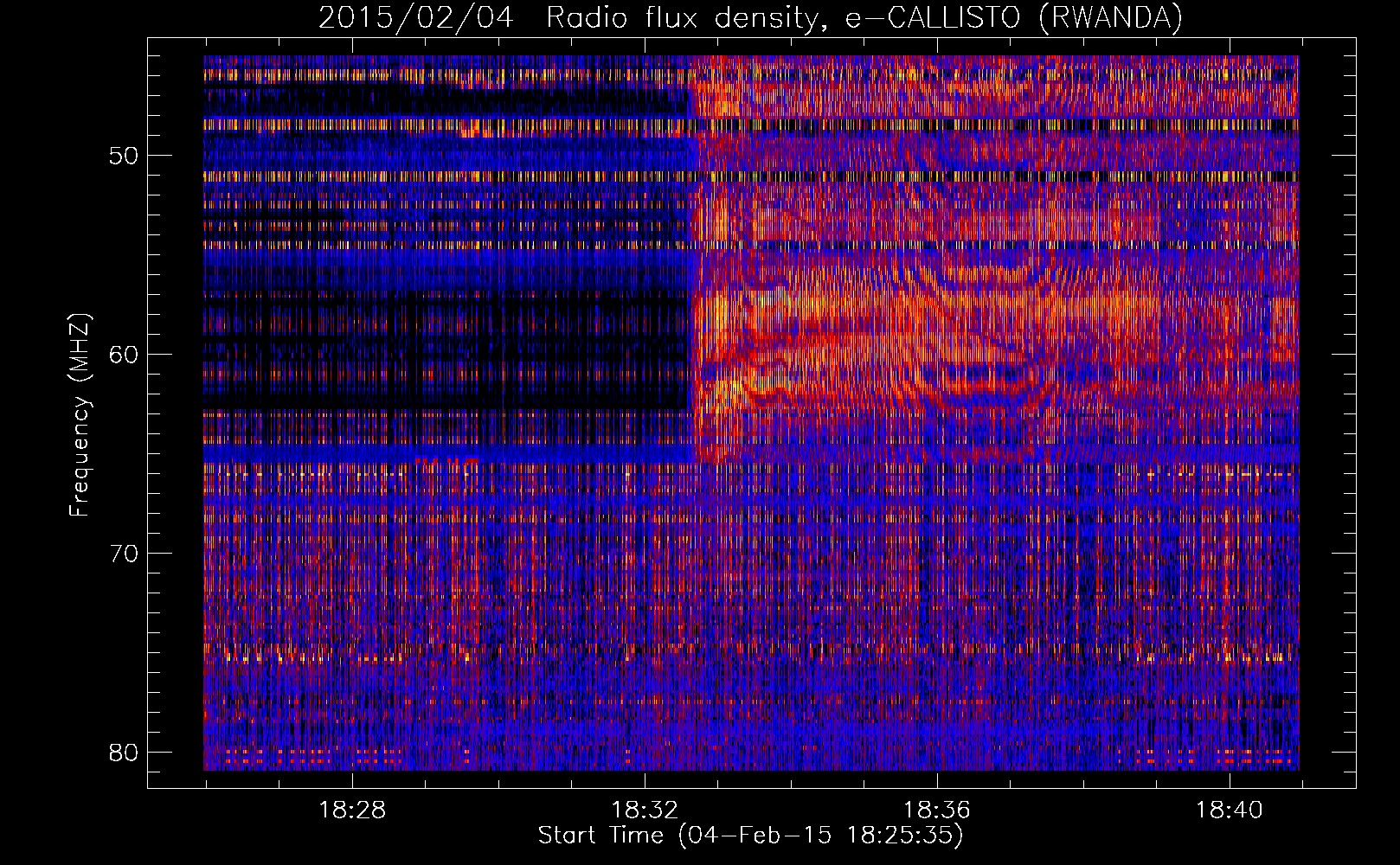
Task: Select the 60 frequency tick label
Action: pyautogui.click(x=123, y=354)
